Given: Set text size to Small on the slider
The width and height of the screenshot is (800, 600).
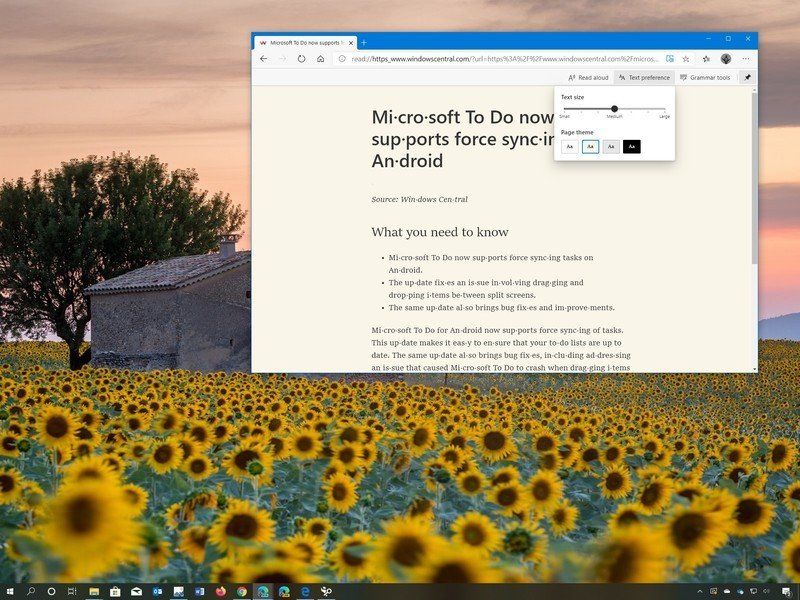Looking at the screenshot, I should [564, 109].
